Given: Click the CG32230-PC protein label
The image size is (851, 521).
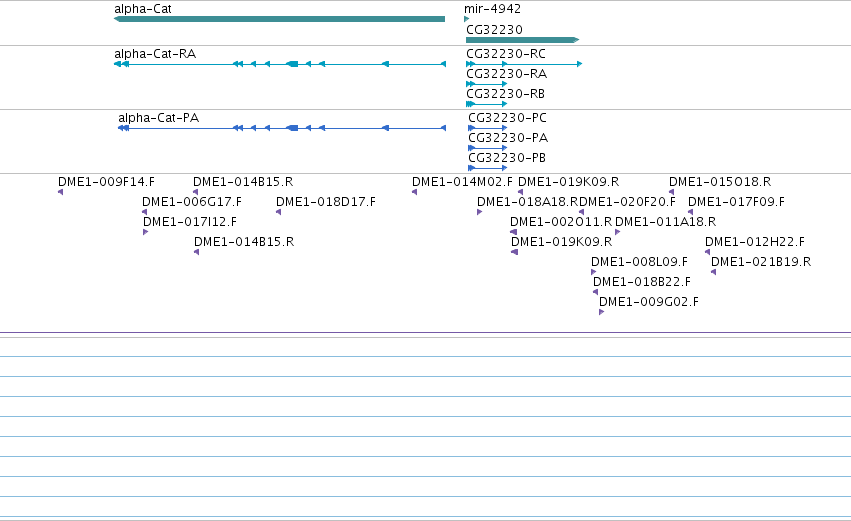Looking at the screenshot, I should pos(507,118).
